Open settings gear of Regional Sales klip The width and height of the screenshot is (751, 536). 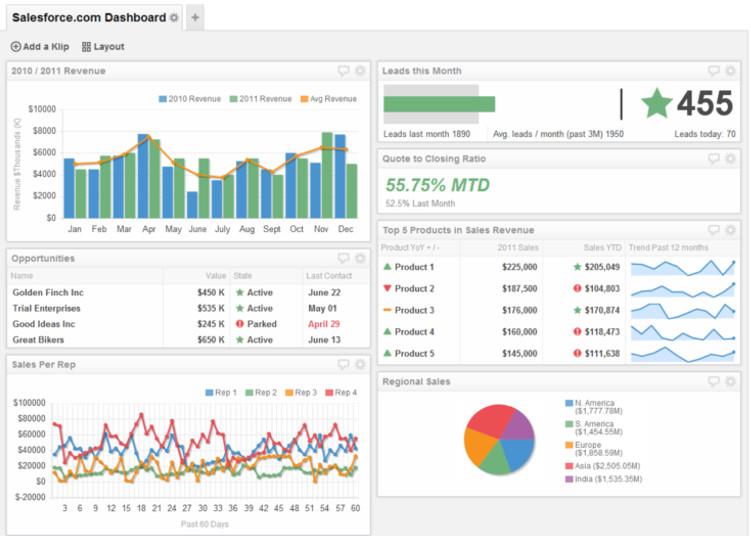coord(730,381)
